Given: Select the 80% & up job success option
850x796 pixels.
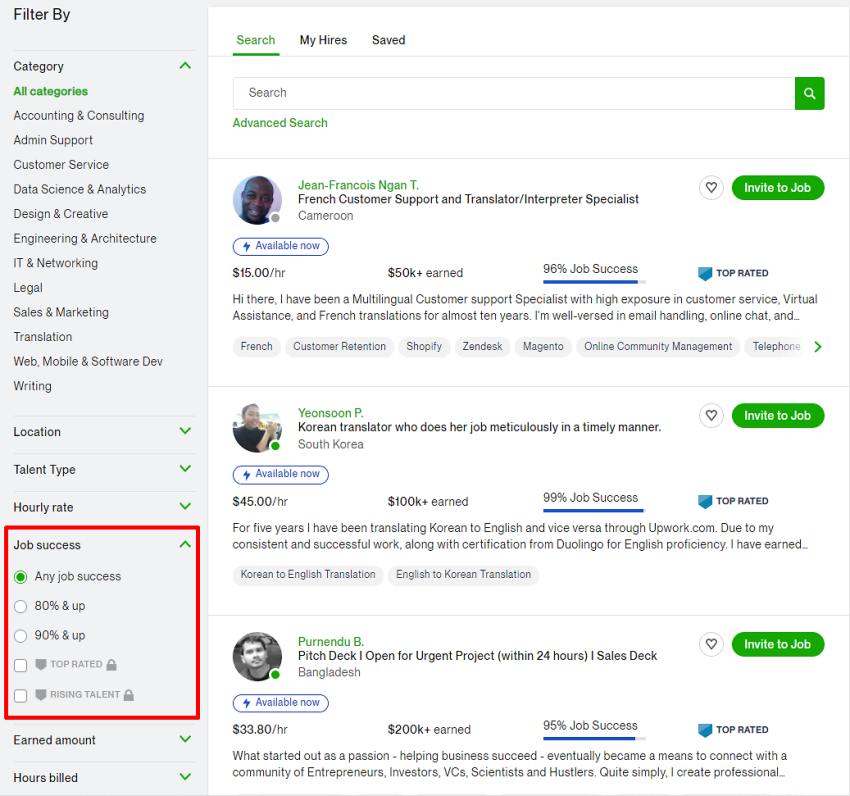Looking at the screenshot, I should click(x=21, y=605).
